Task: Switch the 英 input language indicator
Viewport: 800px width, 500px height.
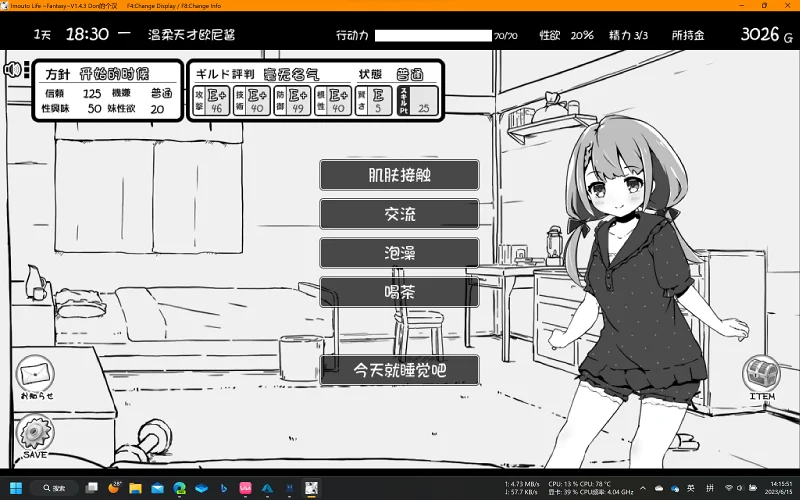Action: pos(691,488)
